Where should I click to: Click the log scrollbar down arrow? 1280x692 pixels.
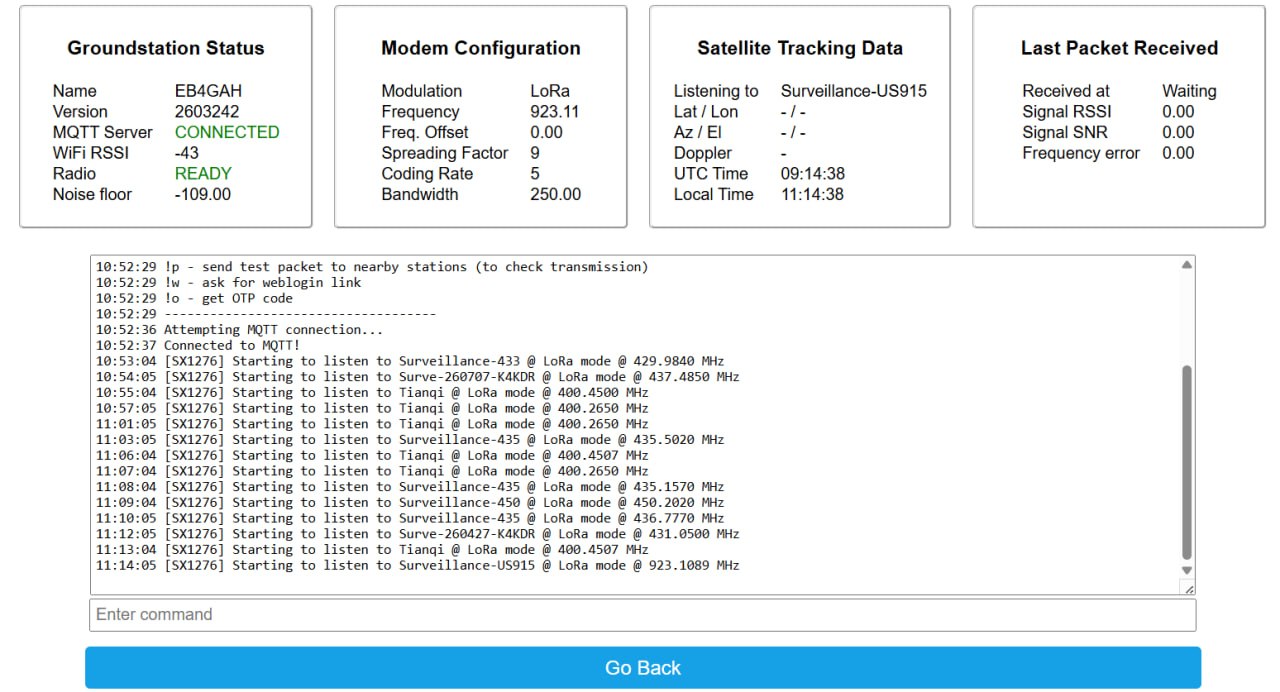pyautogui.click(x=1187, y=571)
